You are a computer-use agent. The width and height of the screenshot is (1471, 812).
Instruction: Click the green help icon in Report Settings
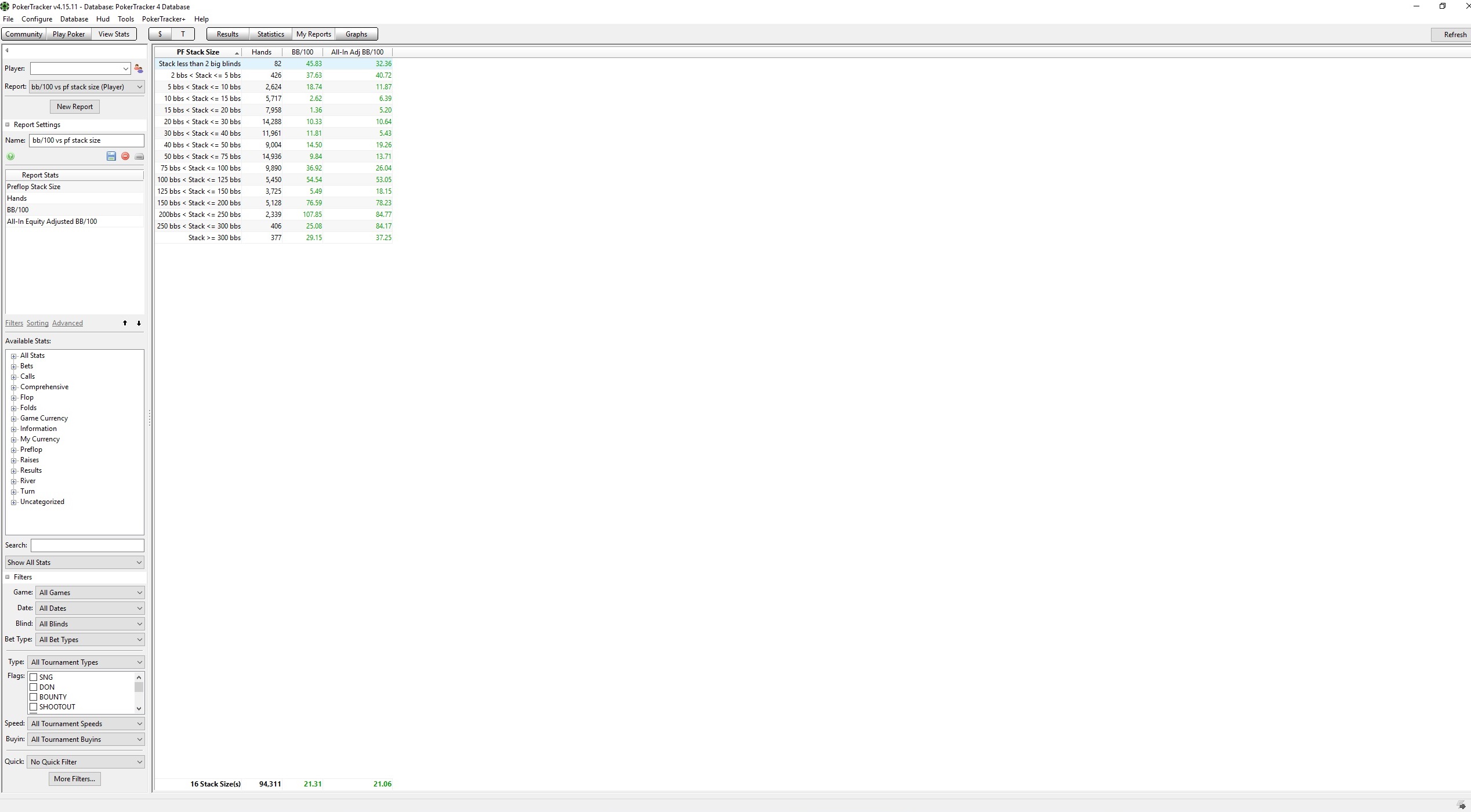pos(10,157)
